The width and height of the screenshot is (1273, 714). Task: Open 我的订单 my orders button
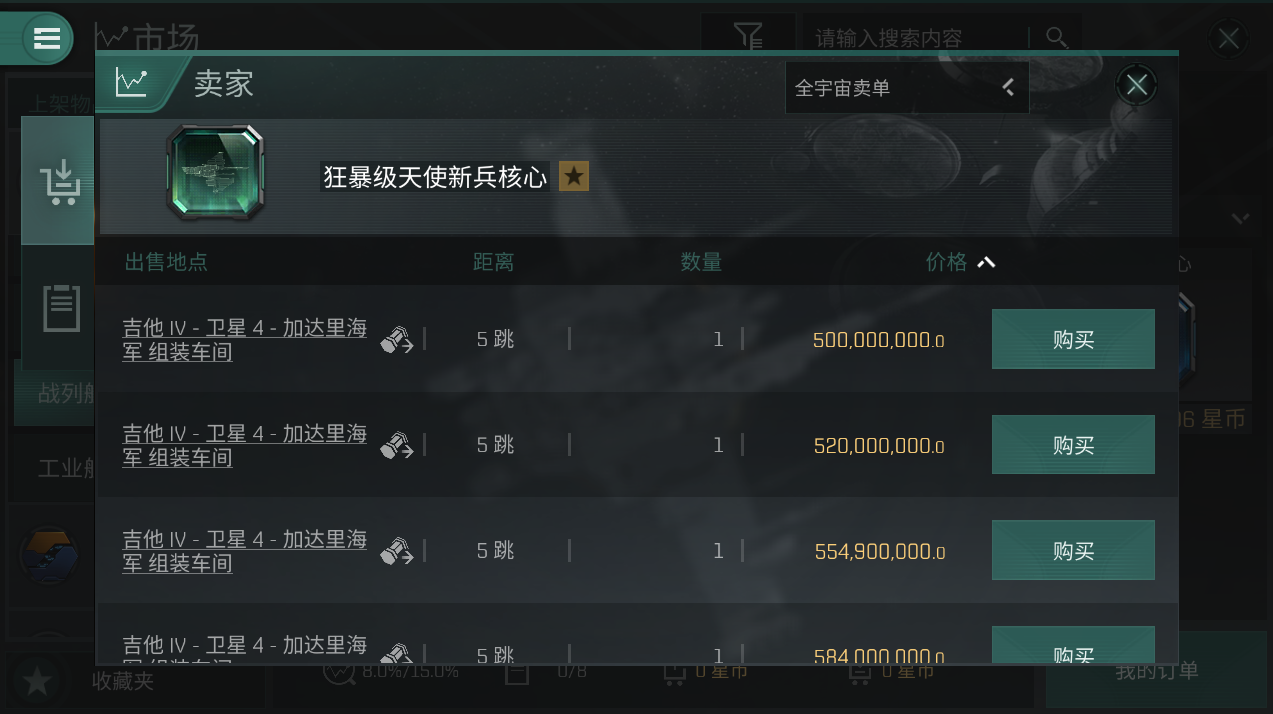click(1156, 671)
